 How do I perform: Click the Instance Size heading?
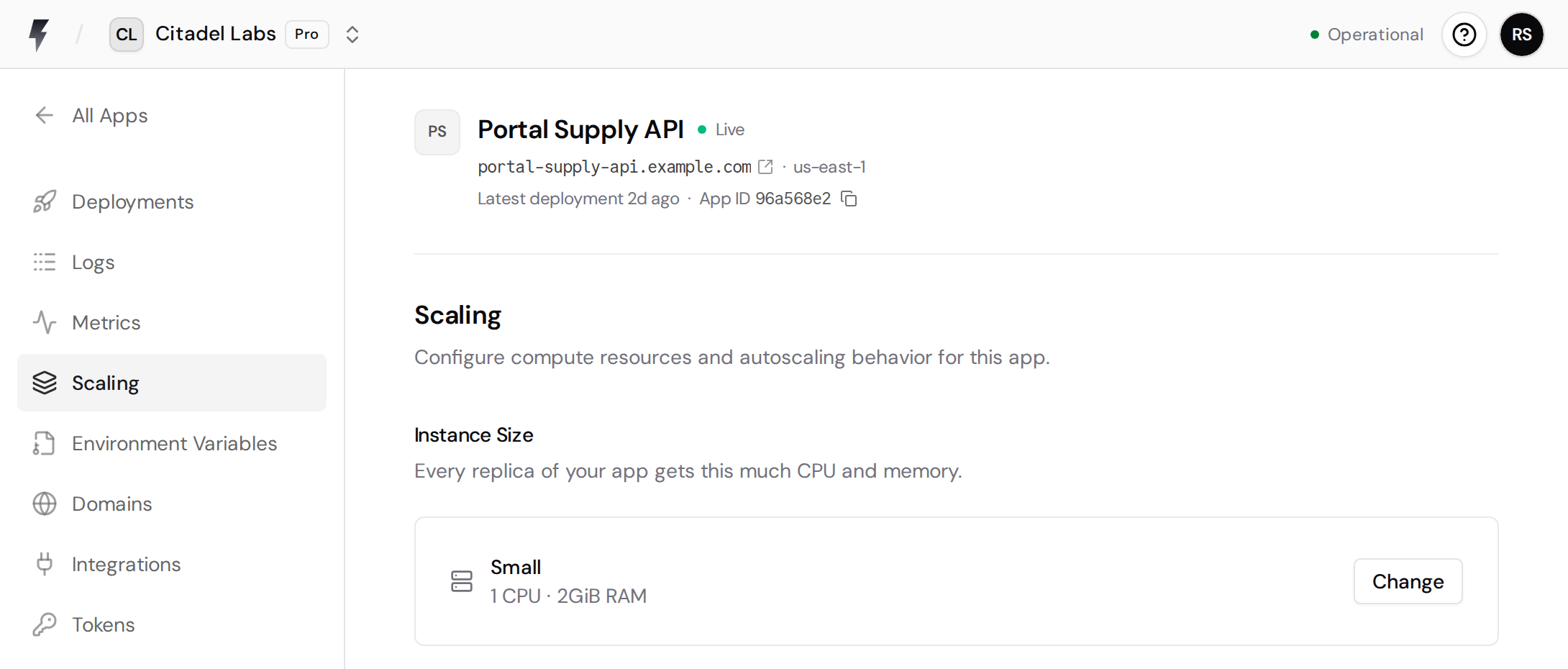click(474, 435)
